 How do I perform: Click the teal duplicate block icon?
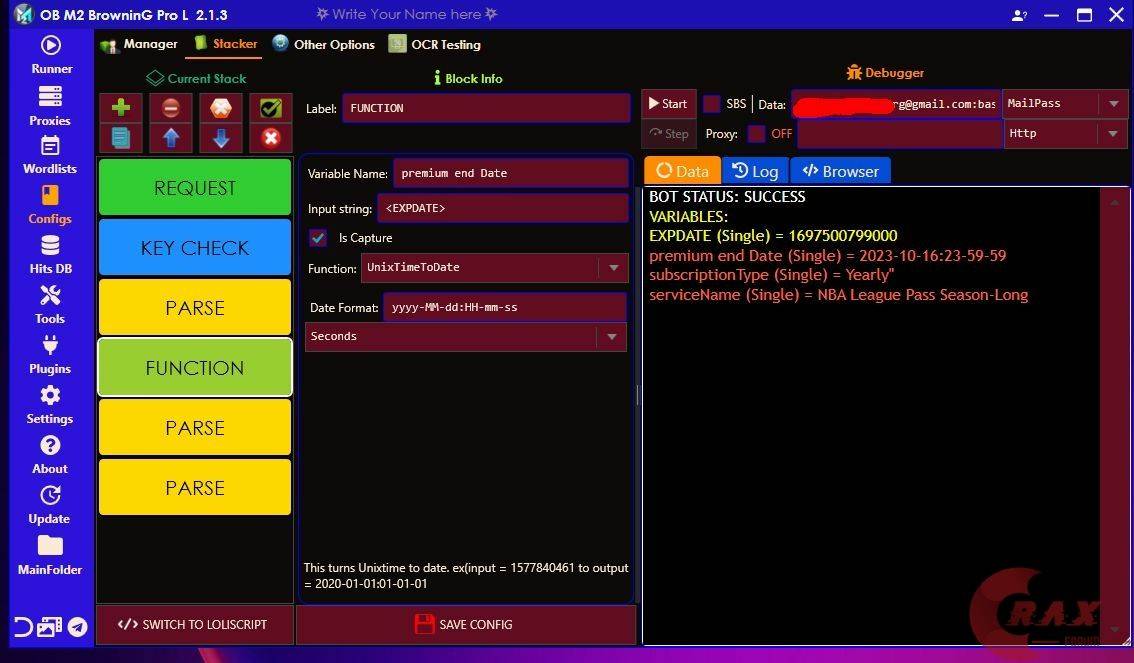click(121, 137)
